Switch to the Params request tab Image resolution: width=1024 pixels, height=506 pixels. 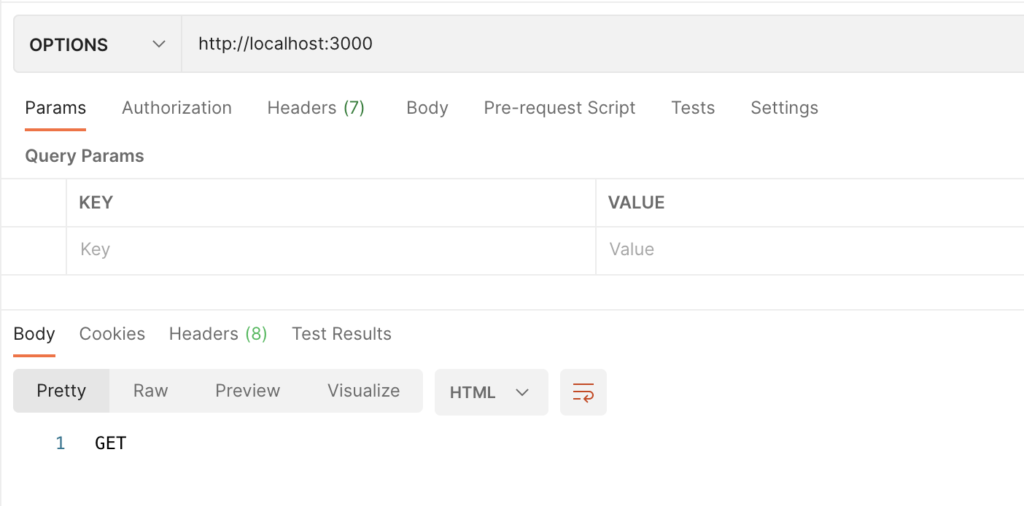[56, 108]
